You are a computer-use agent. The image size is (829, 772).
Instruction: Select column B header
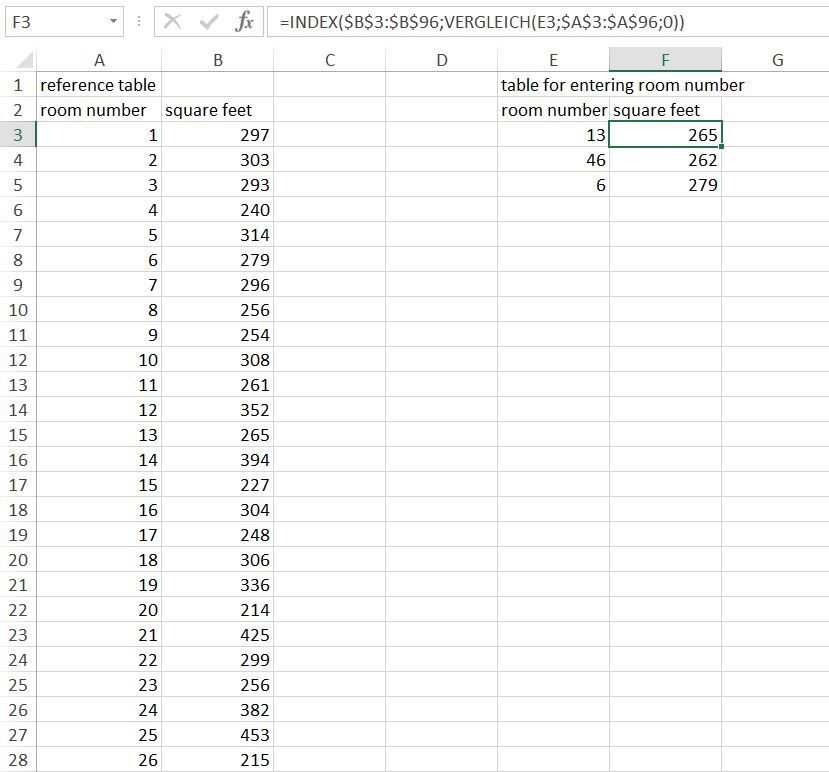point(217,60)
